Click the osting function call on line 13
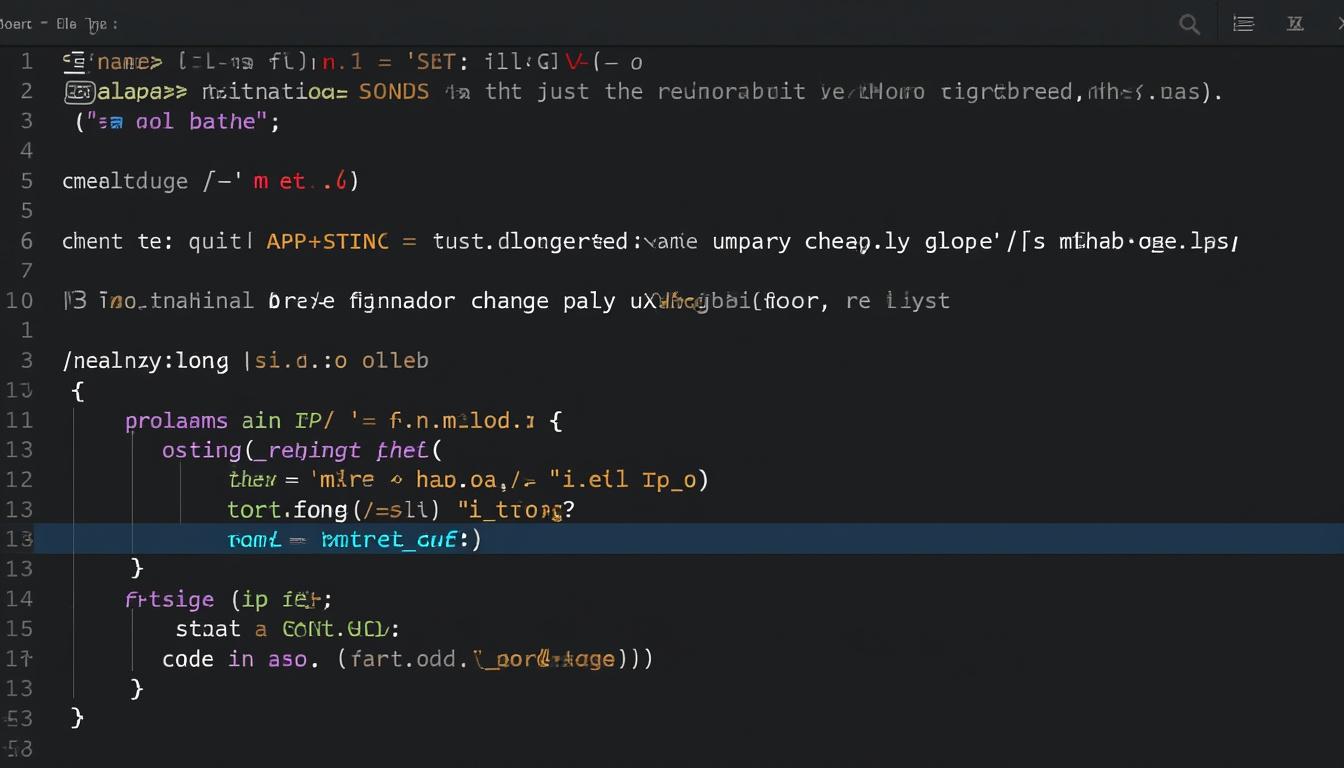 pos(201,450)
